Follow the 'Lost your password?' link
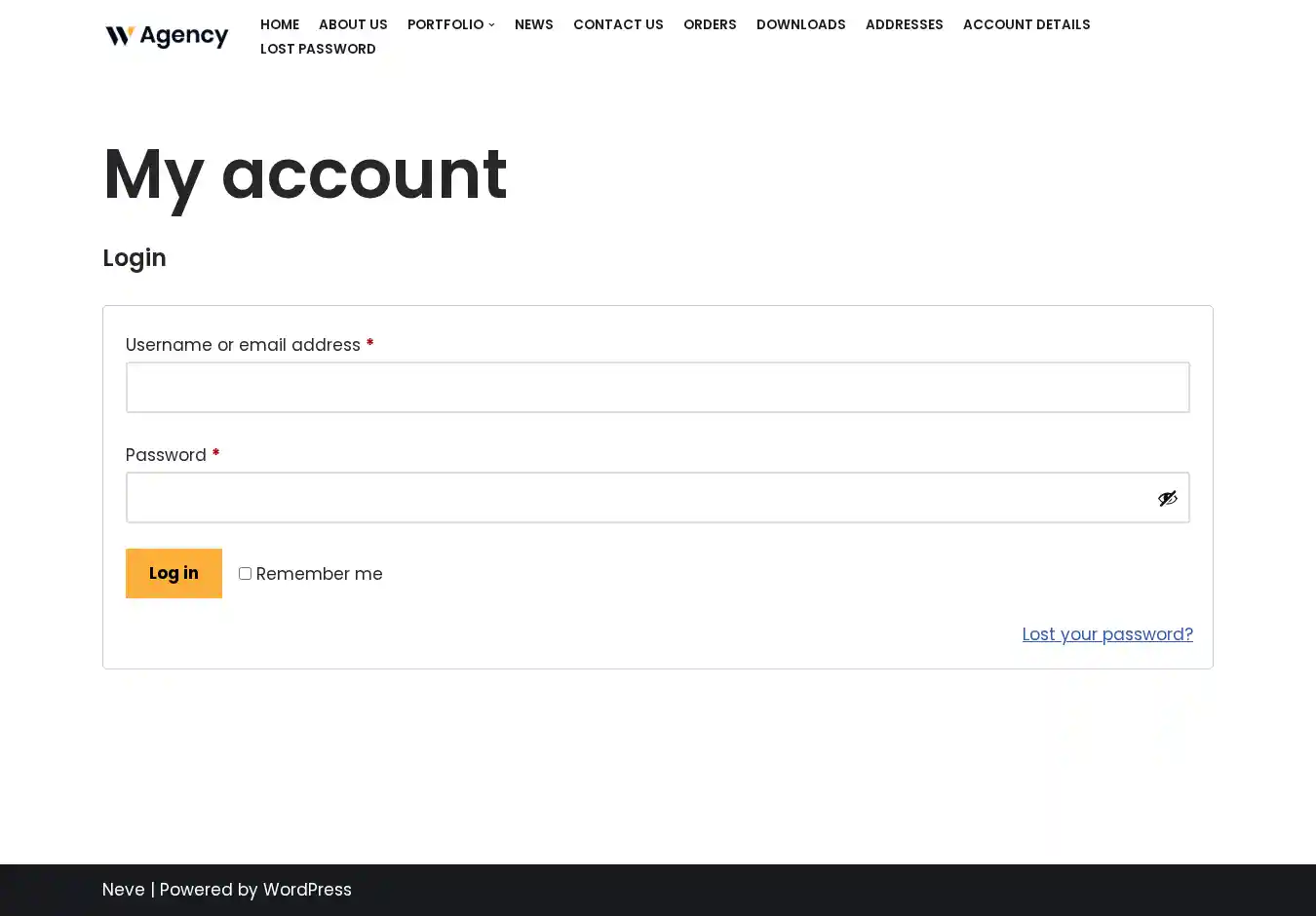 click(1106, 634)
